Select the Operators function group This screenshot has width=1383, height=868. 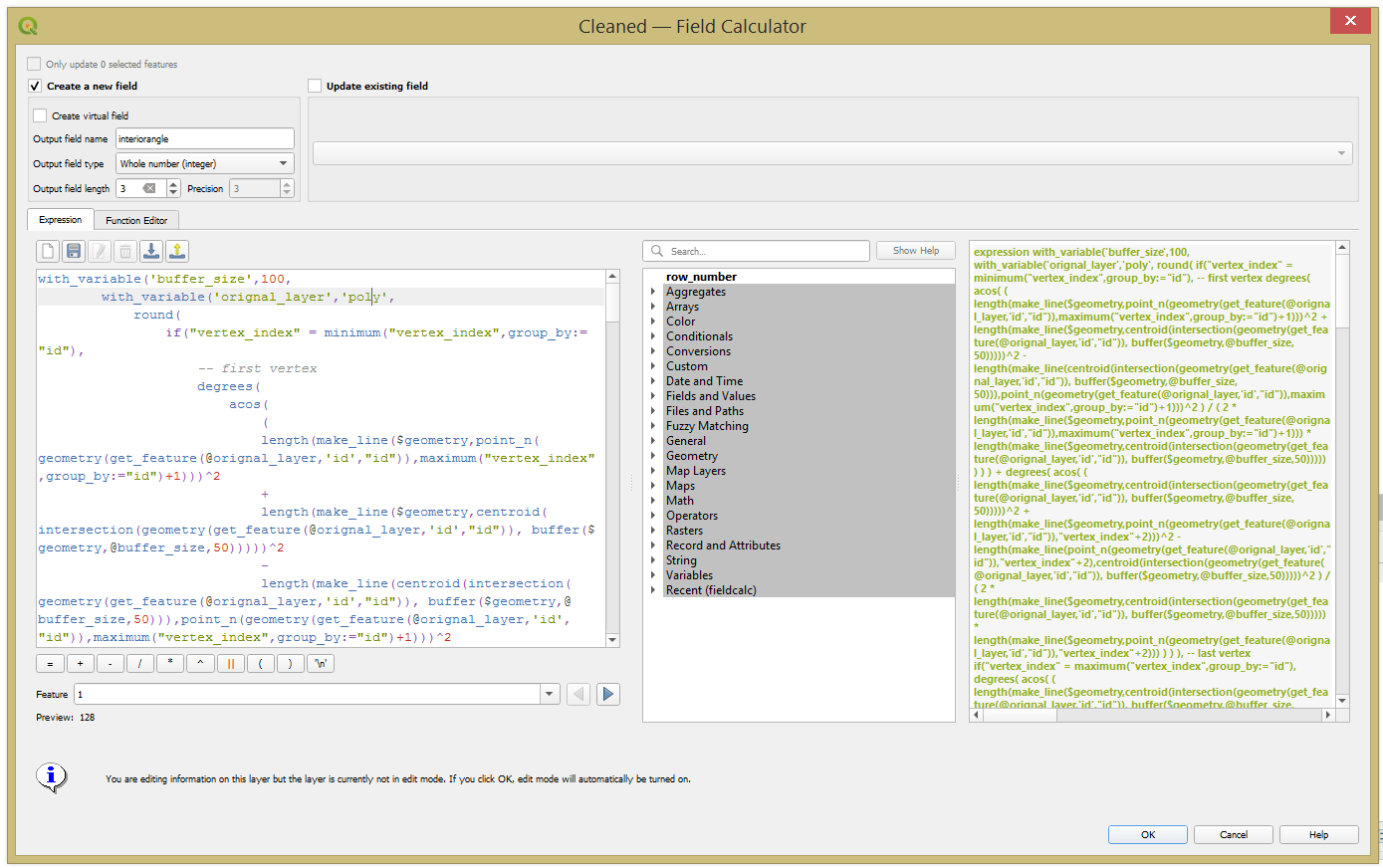(x=692, y=516)
